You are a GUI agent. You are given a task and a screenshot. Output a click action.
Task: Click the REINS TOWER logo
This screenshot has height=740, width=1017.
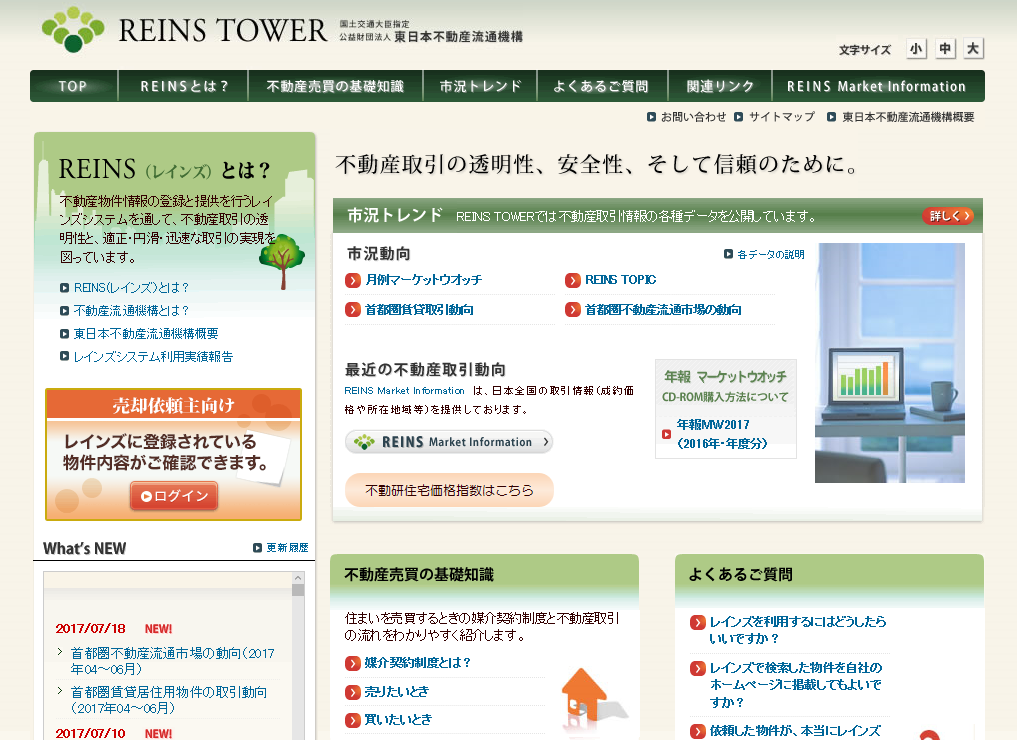[185, 30]
